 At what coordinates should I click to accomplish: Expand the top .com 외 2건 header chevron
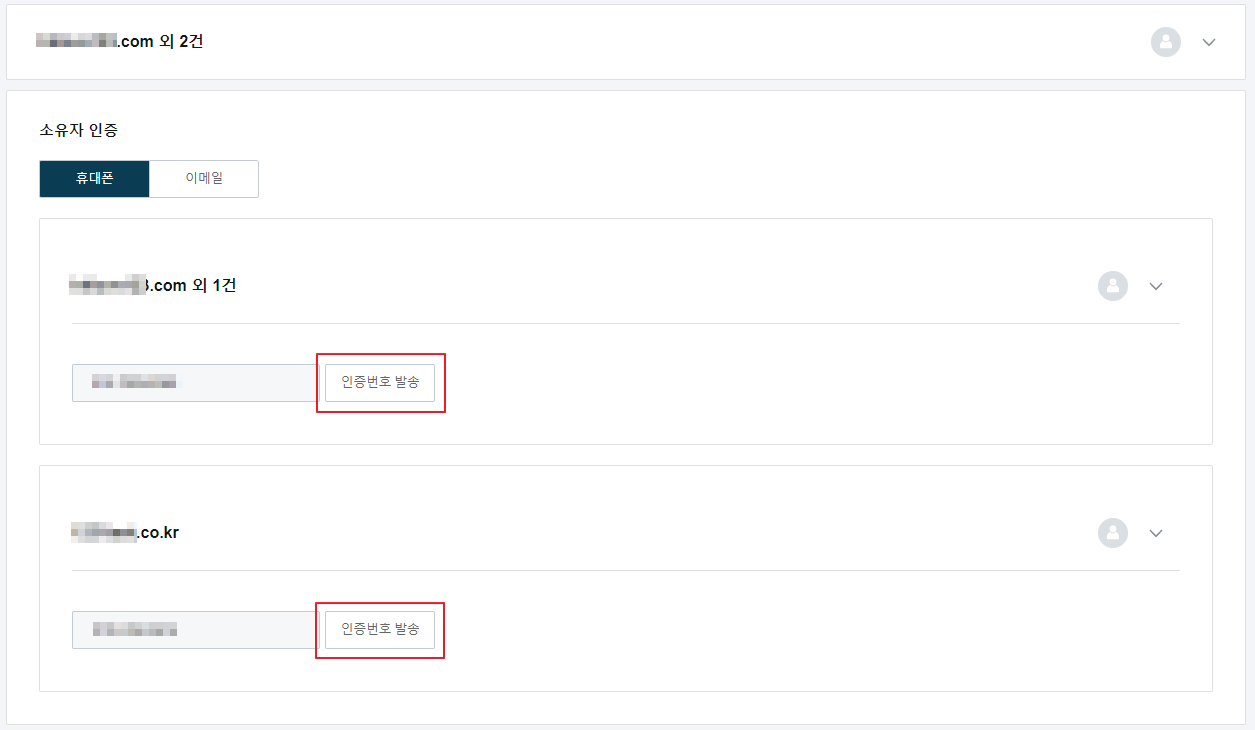(x=1209, y=42)
